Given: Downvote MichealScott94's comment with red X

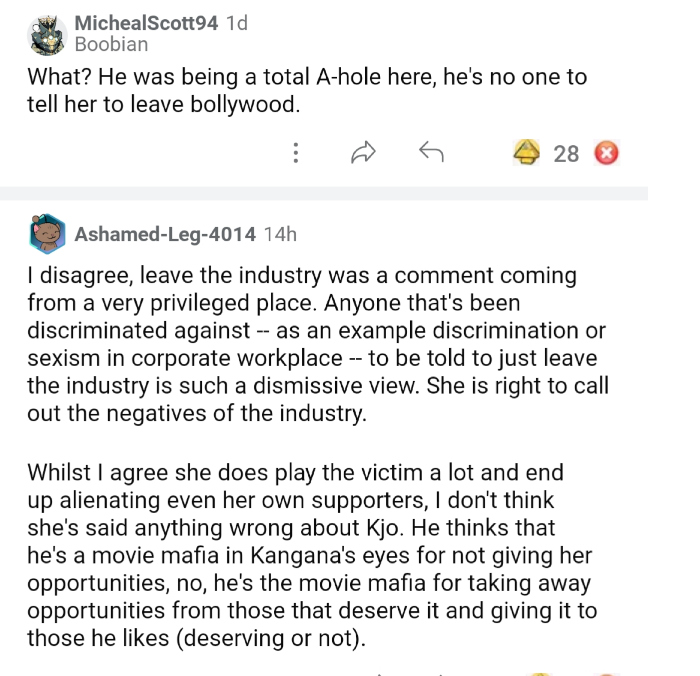Looking at the screenshot, I should [x=606, y=153].
